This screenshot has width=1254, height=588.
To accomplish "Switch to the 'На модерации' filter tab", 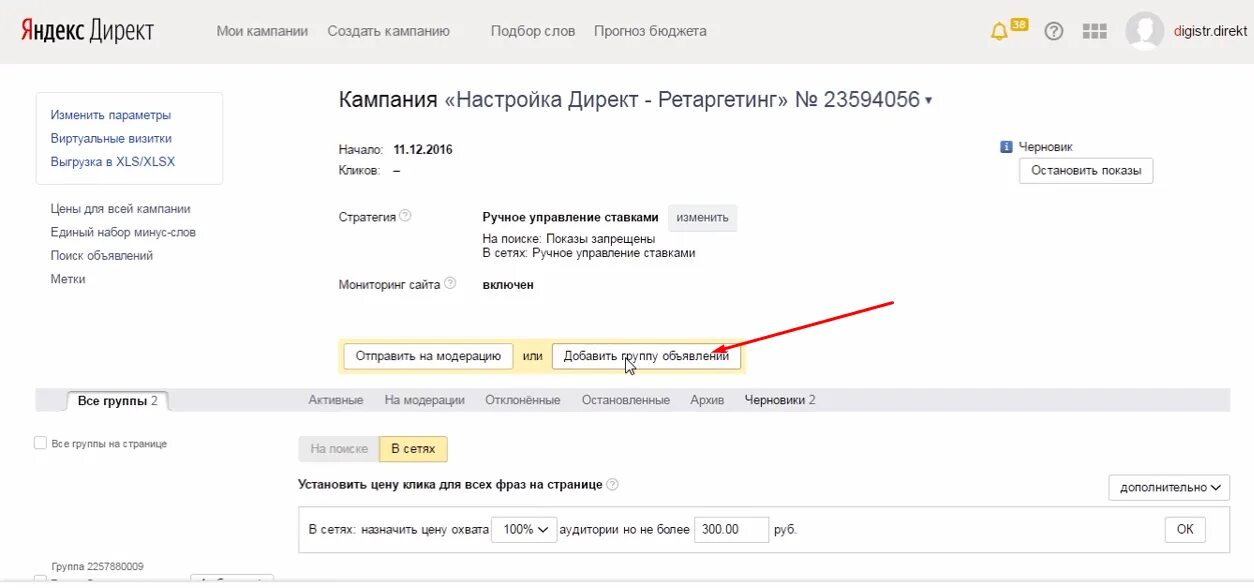I will pos(425,400).
